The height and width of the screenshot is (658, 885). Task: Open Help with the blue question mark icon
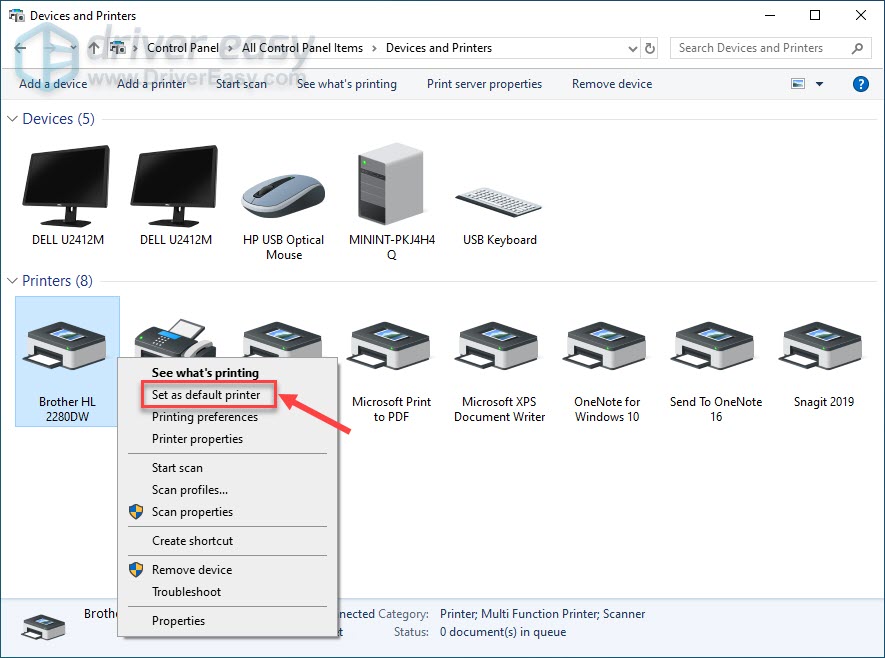(x=860, y=84)
